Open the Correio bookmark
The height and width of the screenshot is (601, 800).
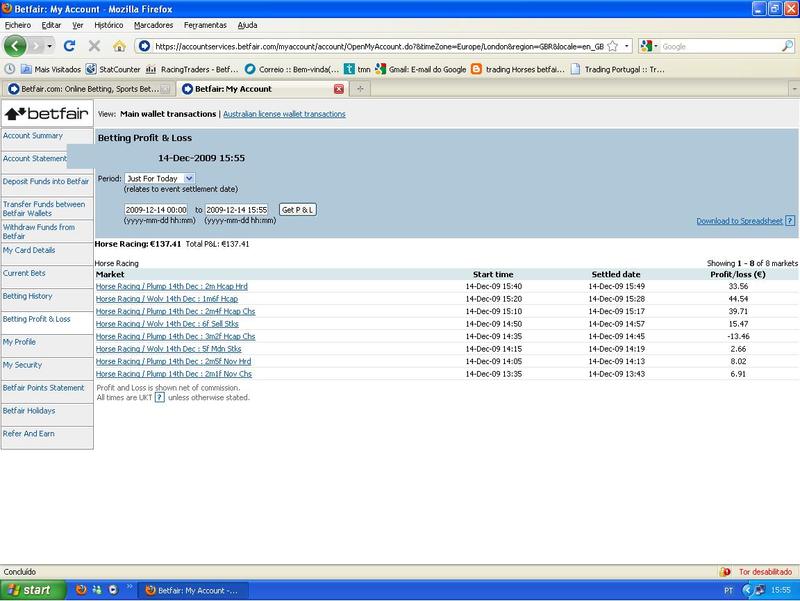(x=291, y=69)
